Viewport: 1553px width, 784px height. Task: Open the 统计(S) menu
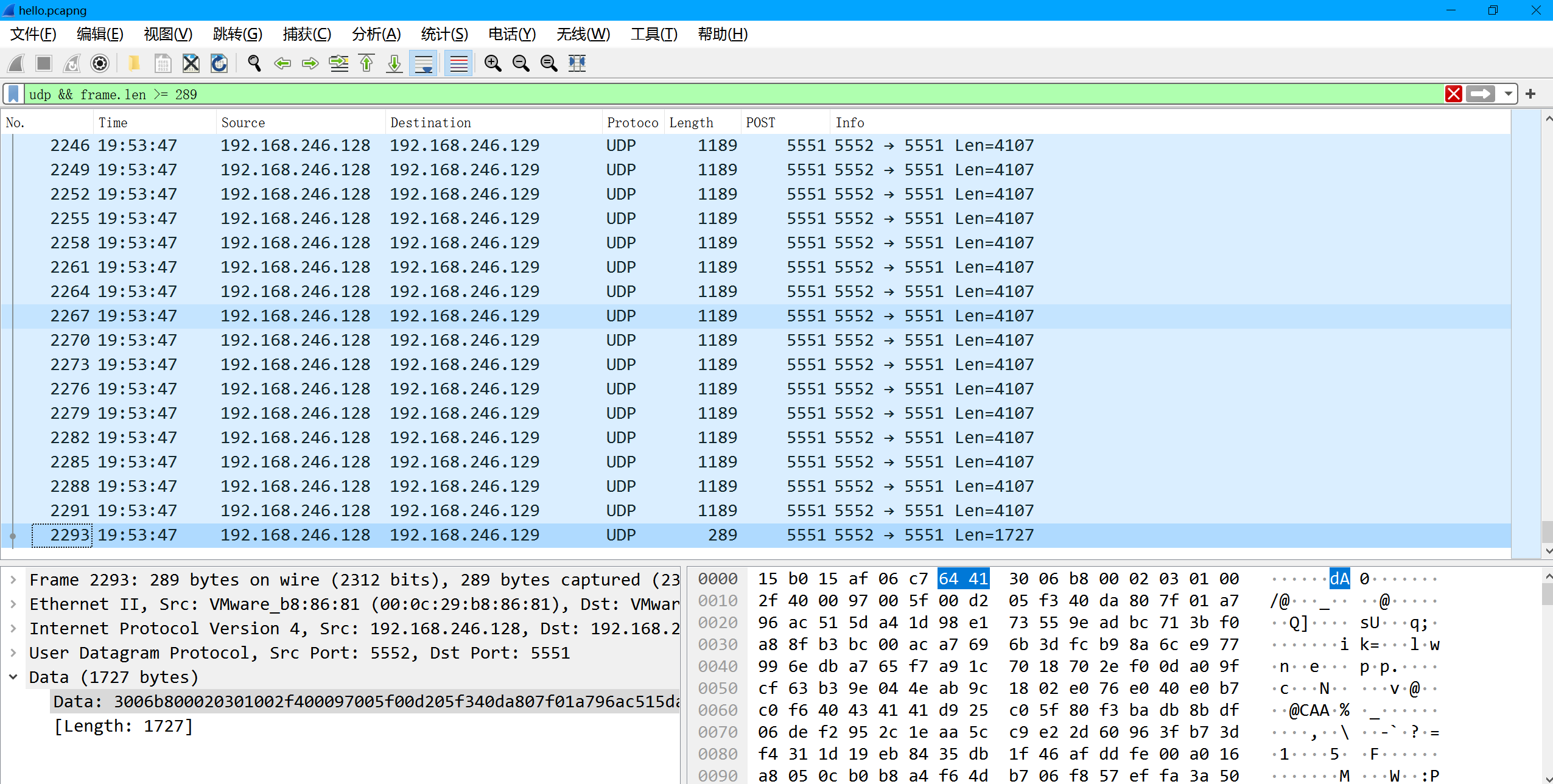444,34
